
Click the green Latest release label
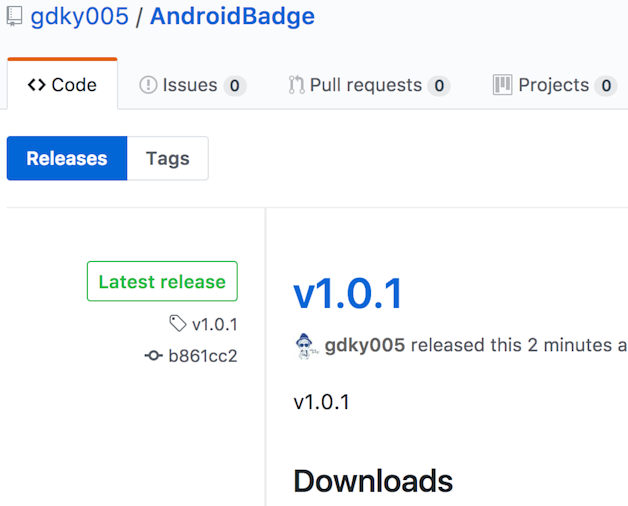point(162,281)
